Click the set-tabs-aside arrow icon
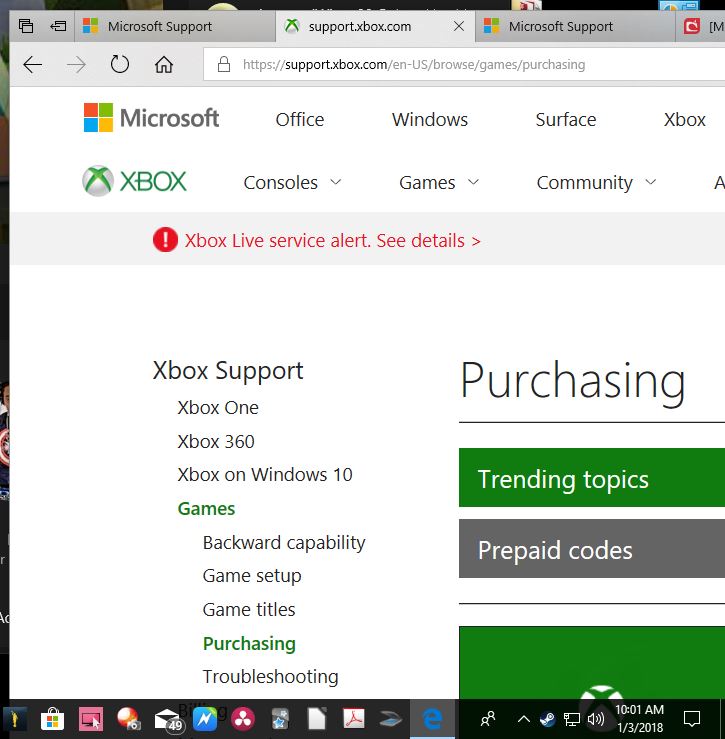Viewport: 725px width, 739px height. (x=58, y=26)
